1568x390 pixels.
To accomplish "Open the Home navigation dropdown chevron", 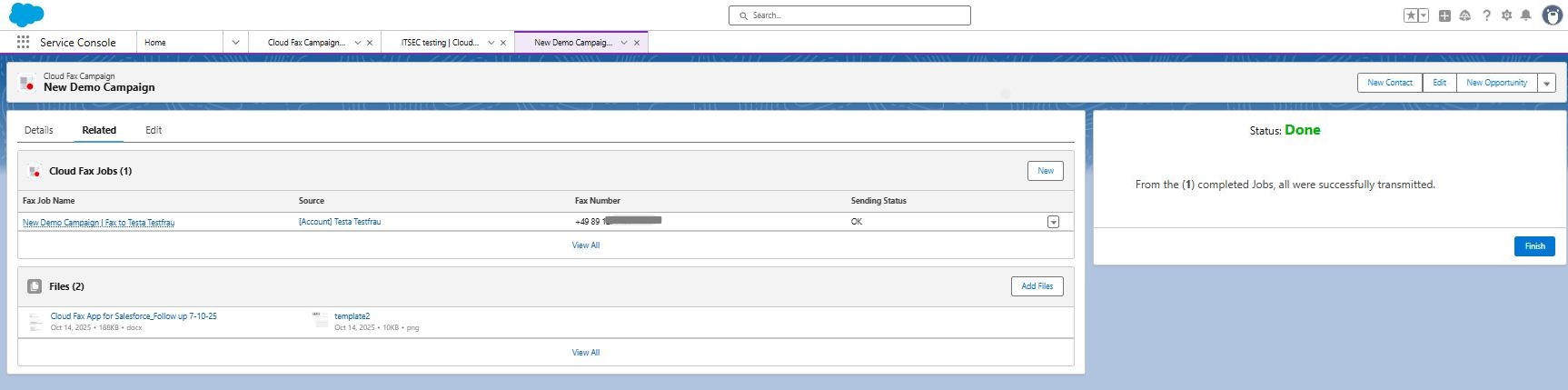I will click(x=235, y=42).
